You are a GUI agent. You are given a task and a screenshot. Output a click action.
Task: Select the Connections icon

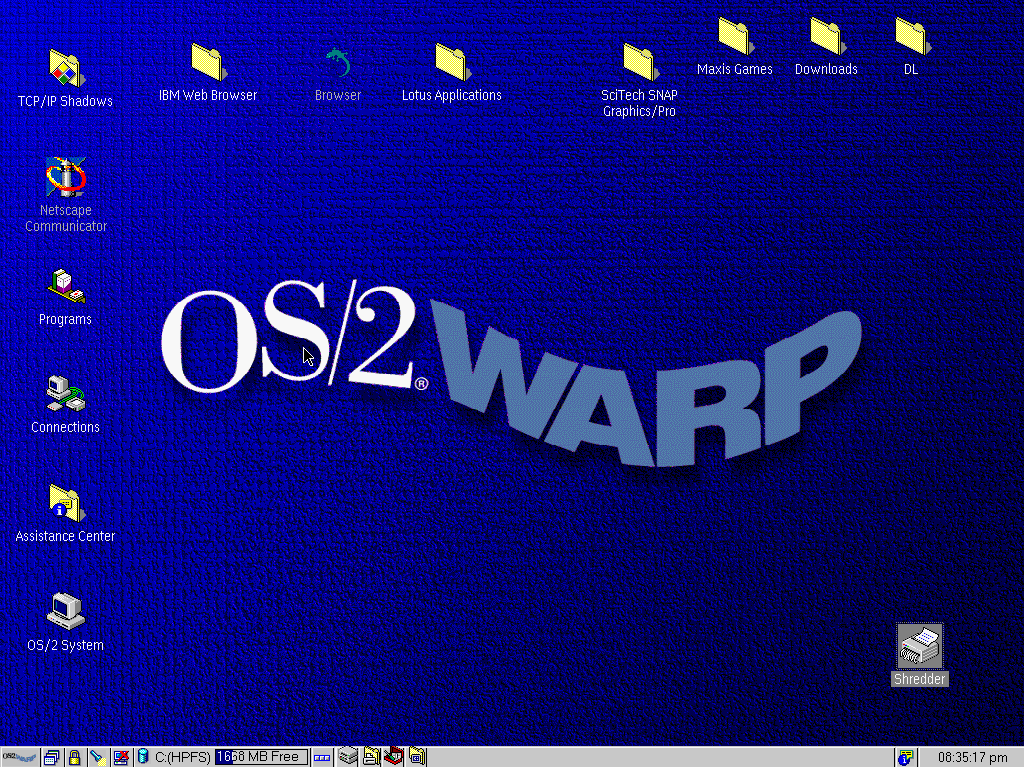pyautogui.click(x=65, y=394)
